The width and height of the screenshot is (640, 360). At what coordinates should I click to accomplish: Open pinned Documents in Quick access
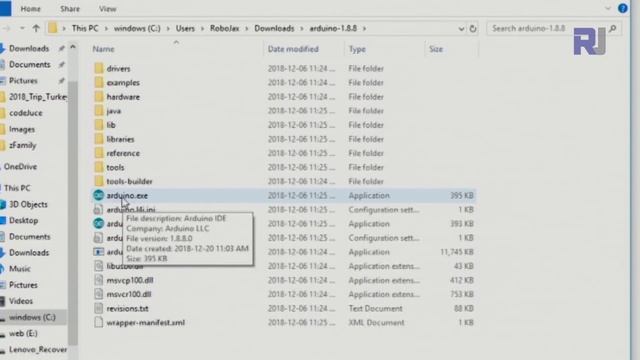pos(29,64)
